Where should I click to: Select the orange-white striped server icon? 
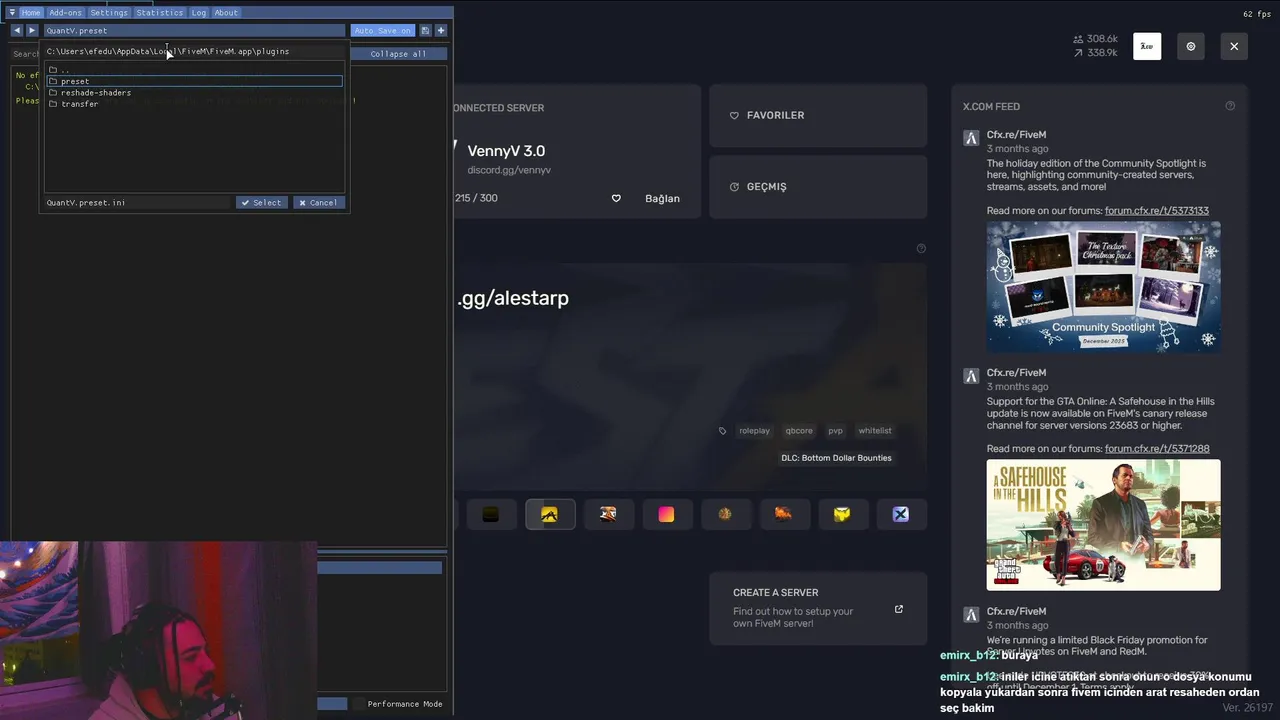click(x=608, y=514)
